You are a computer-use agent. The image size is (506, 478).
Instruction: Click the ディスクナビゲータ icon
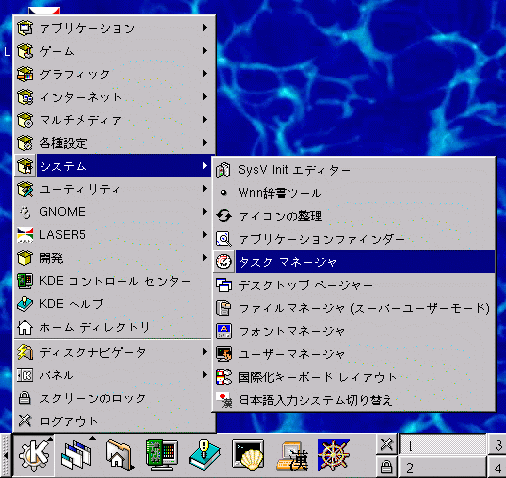point(25,352)
